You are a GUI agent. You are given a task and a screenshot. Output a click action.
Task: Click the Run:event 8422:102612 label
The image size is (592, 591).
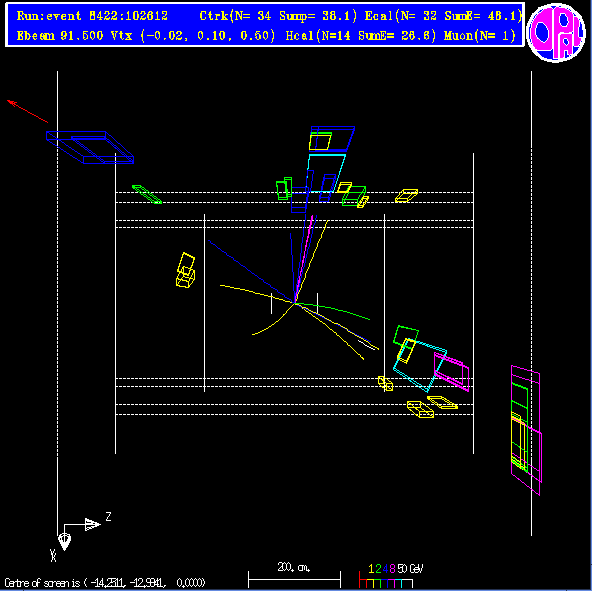click(92, 16)
